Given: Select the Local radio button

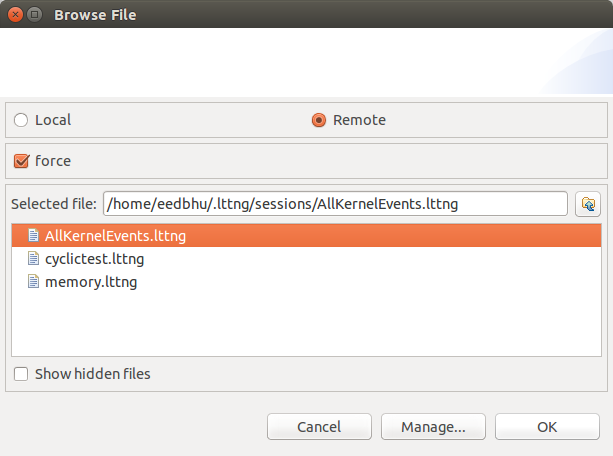Looking at the screenshot, I should tap(21, 120).
